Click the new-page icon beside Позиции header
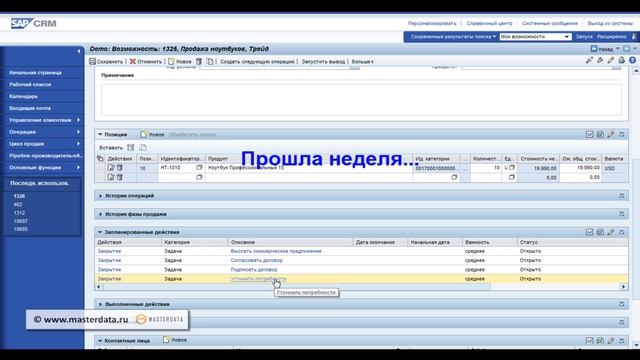640x360 pixels. 143,134
